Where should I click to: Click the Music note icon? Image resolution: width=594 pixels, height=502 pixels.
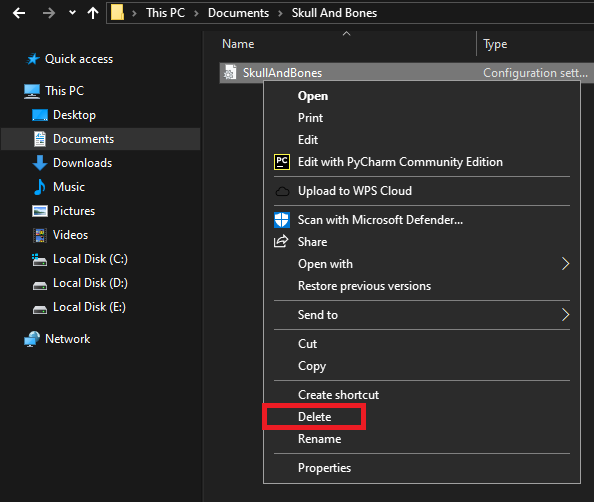coord(39,187)
